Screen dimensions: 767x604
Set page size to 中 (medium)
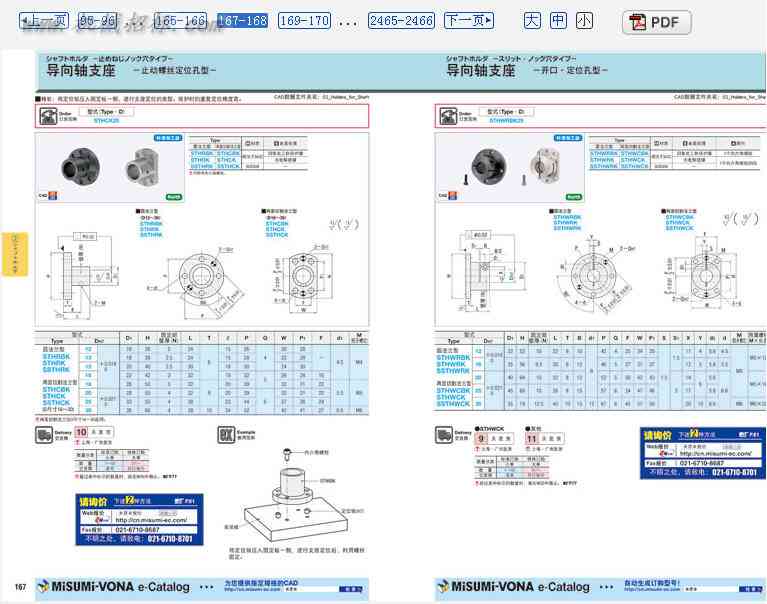click(558, 21)
